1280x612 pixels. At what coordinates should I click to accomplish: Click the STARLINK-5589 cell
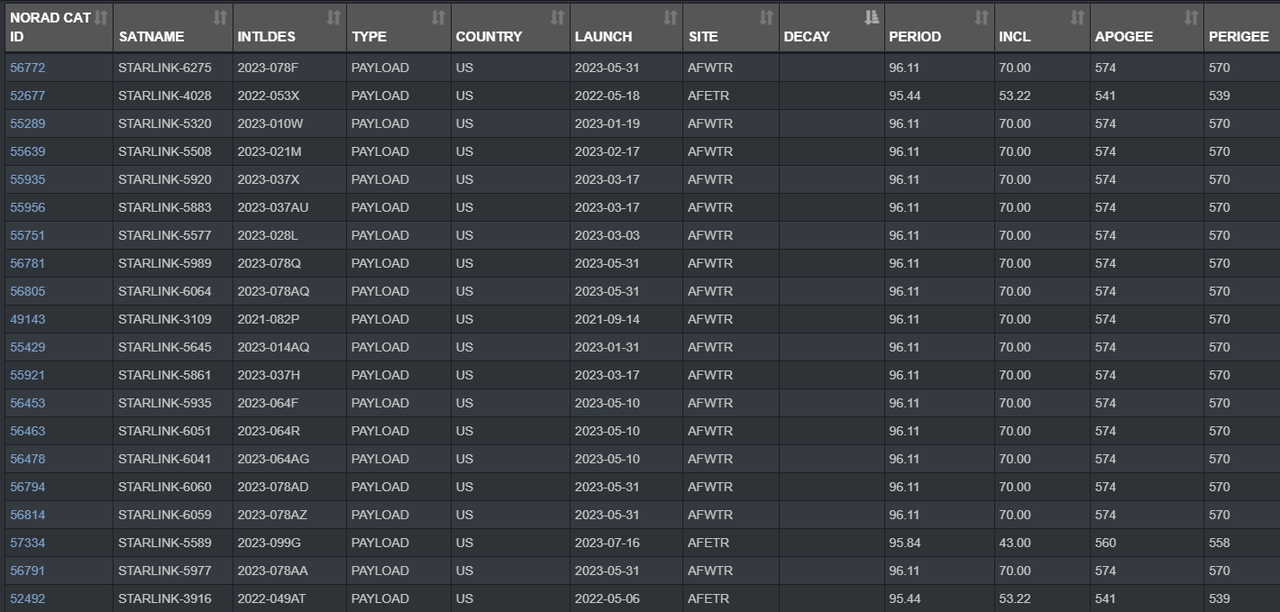tap(173, 543)
